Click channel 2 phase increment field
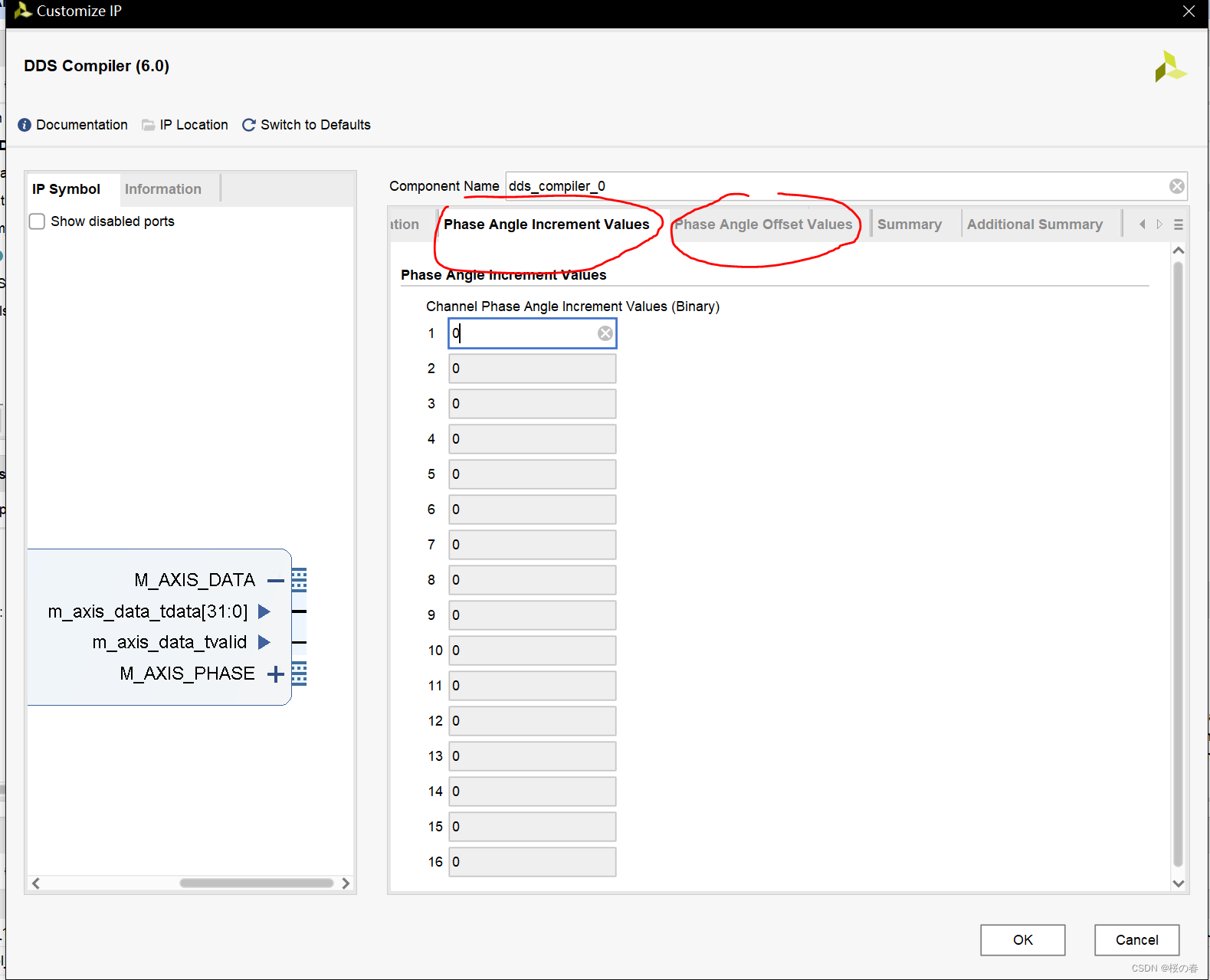This screenshot has width=1210, height=980. coord(533,369)
